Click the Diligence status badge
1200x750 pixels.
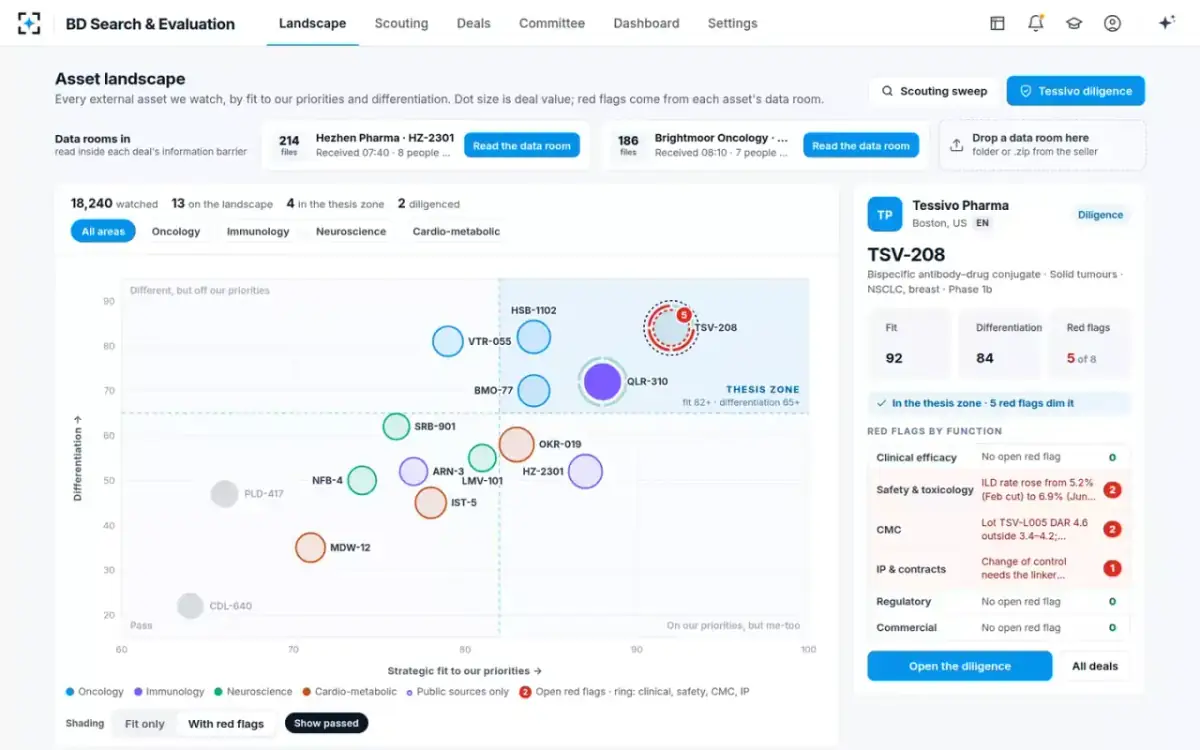pos(1100,215)
